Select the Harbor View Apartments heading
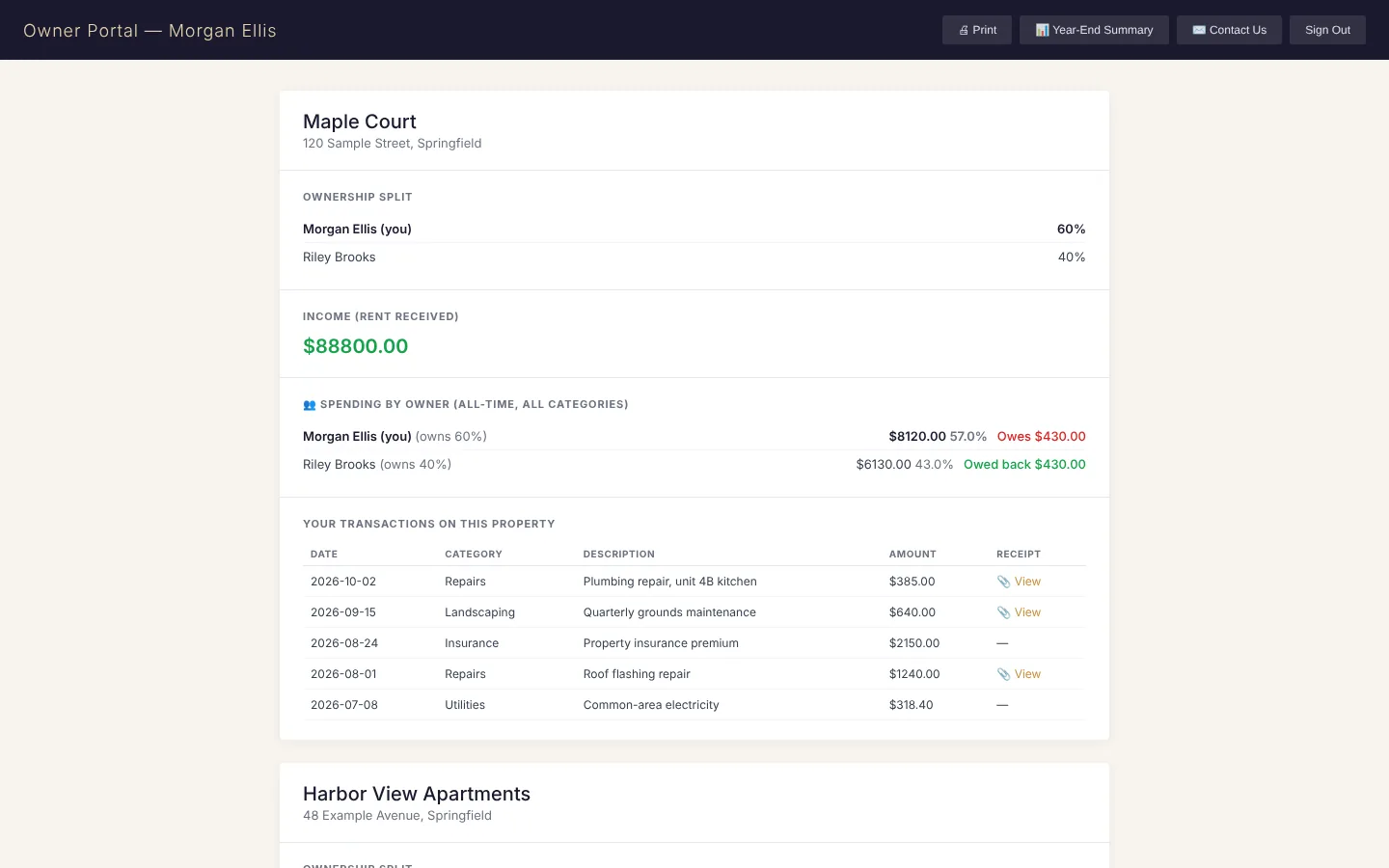Screen dimensions: 1389x868 (417, 794)
